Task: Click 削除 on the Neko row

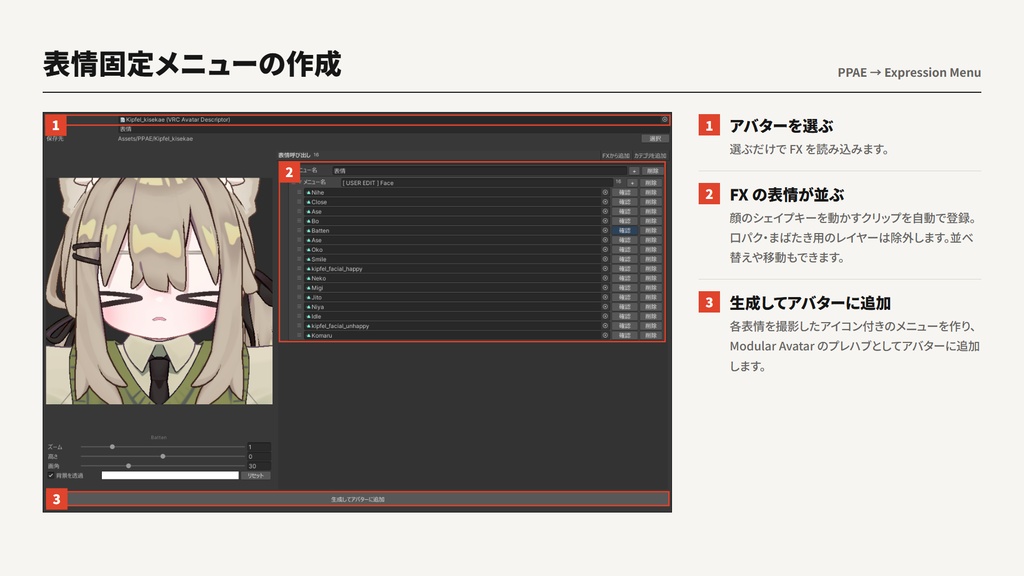Action: pos(651,278)
